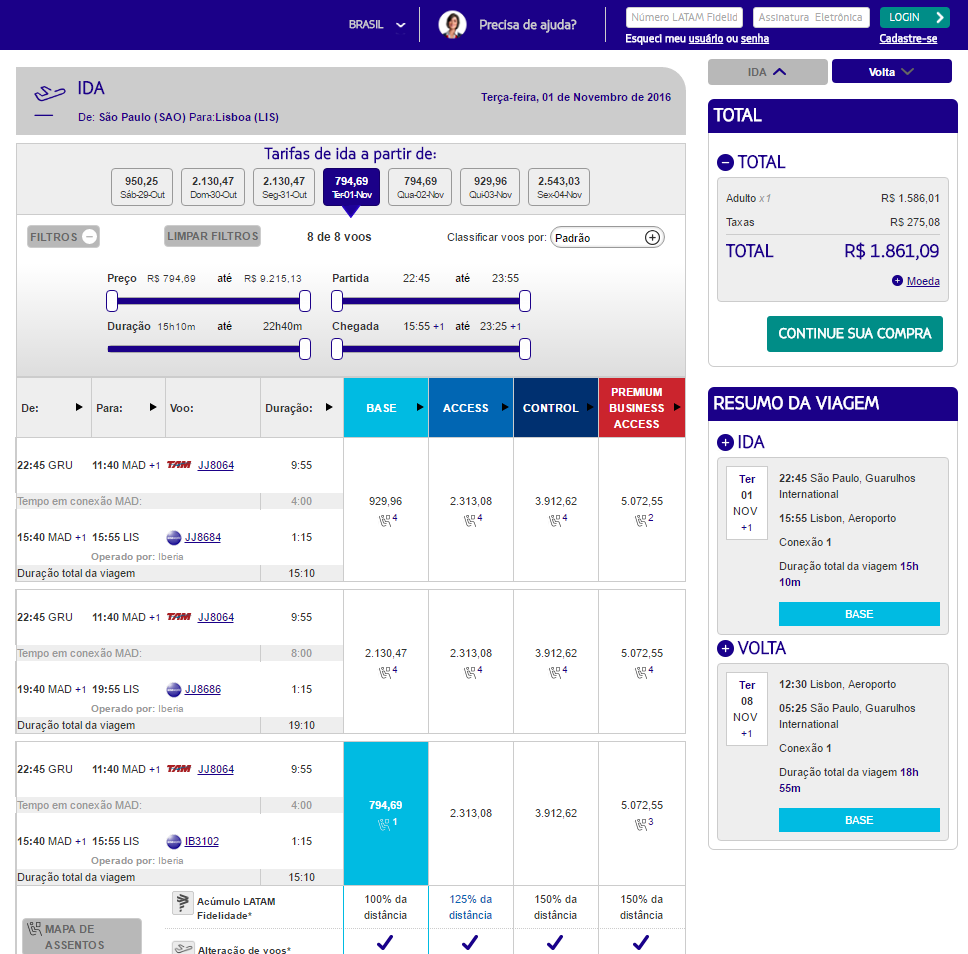968x954 pixels.
Task: Click the Iberia logo next to IB3102
Action: click(174, 842)
